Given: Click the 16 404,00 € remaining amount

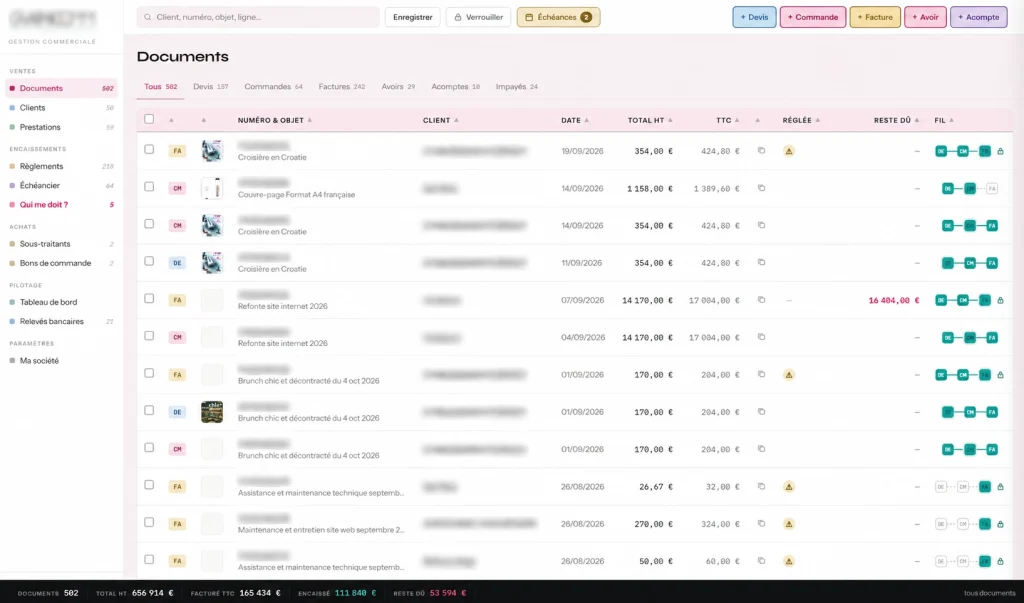Looking at the screenshot, I should (x=893, y=301).
